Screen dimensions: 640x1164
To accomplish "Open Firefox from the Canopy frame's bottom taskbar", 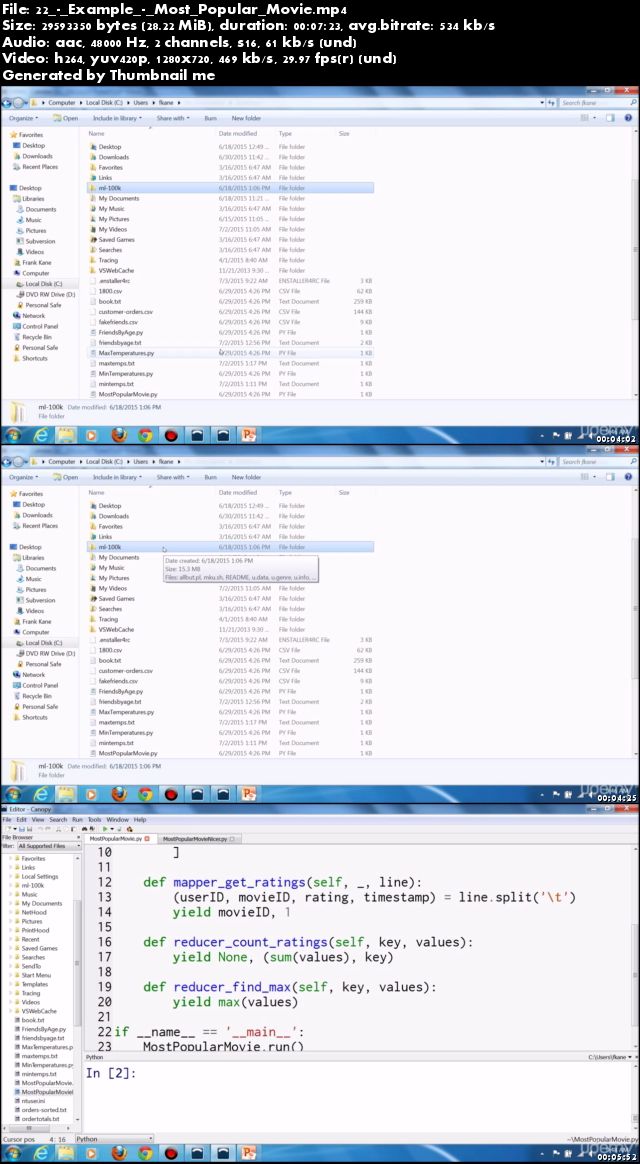I will 119,1154.
